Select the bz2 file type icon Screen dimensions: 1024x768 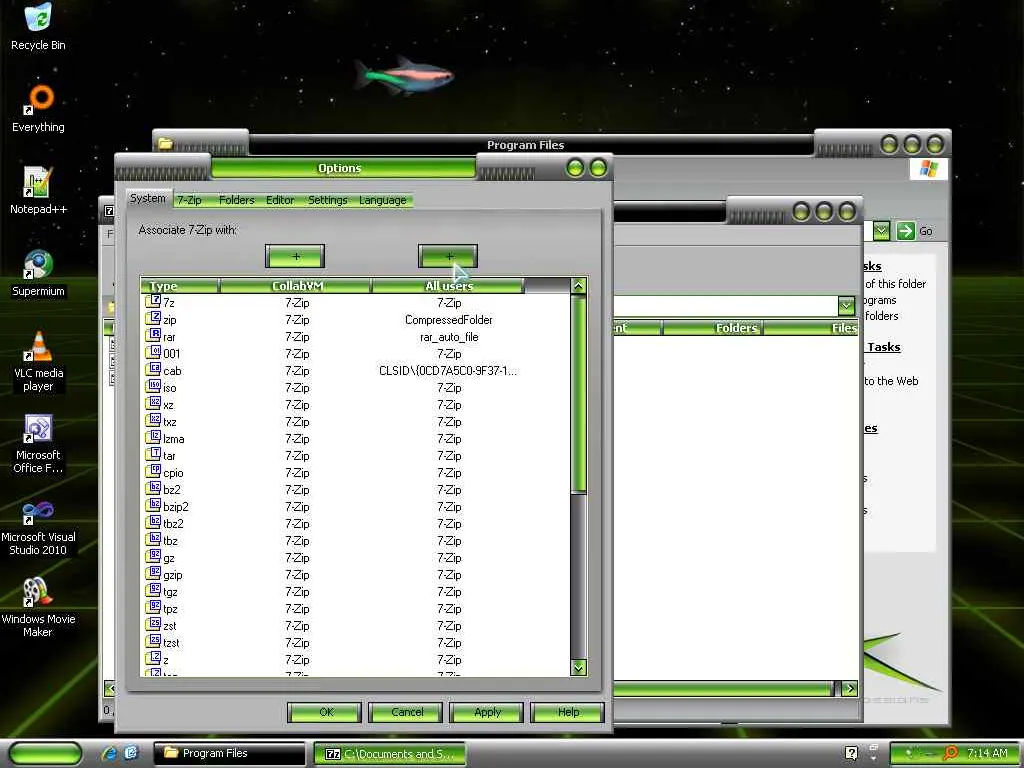point(153,488)
